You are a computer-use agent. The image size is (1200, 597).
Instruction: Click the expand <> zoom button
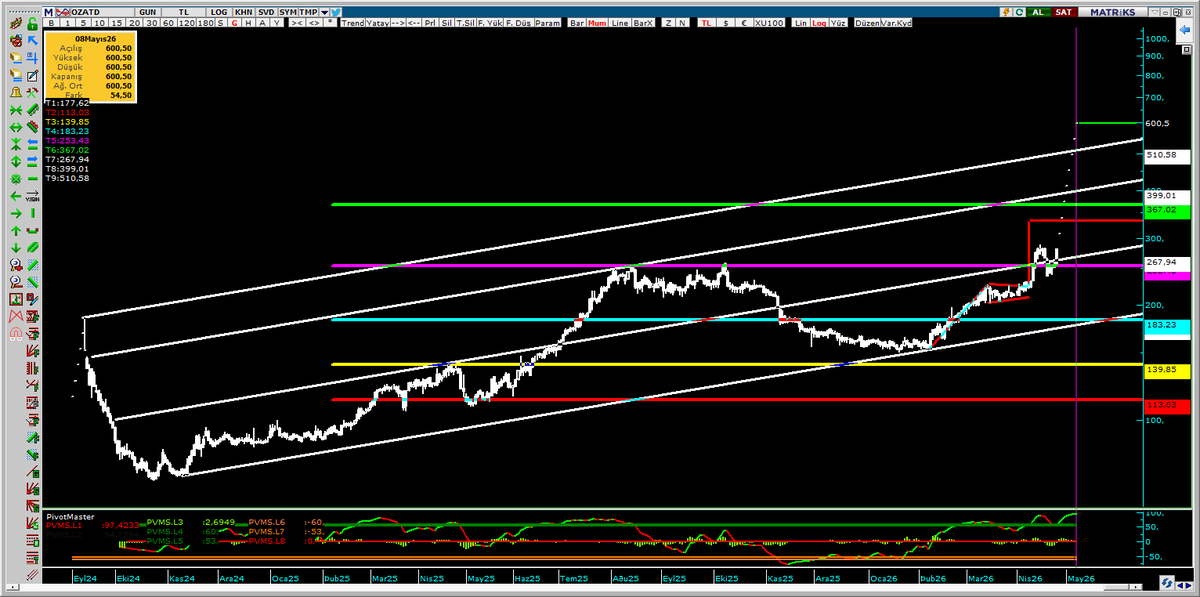coord(313,23)
